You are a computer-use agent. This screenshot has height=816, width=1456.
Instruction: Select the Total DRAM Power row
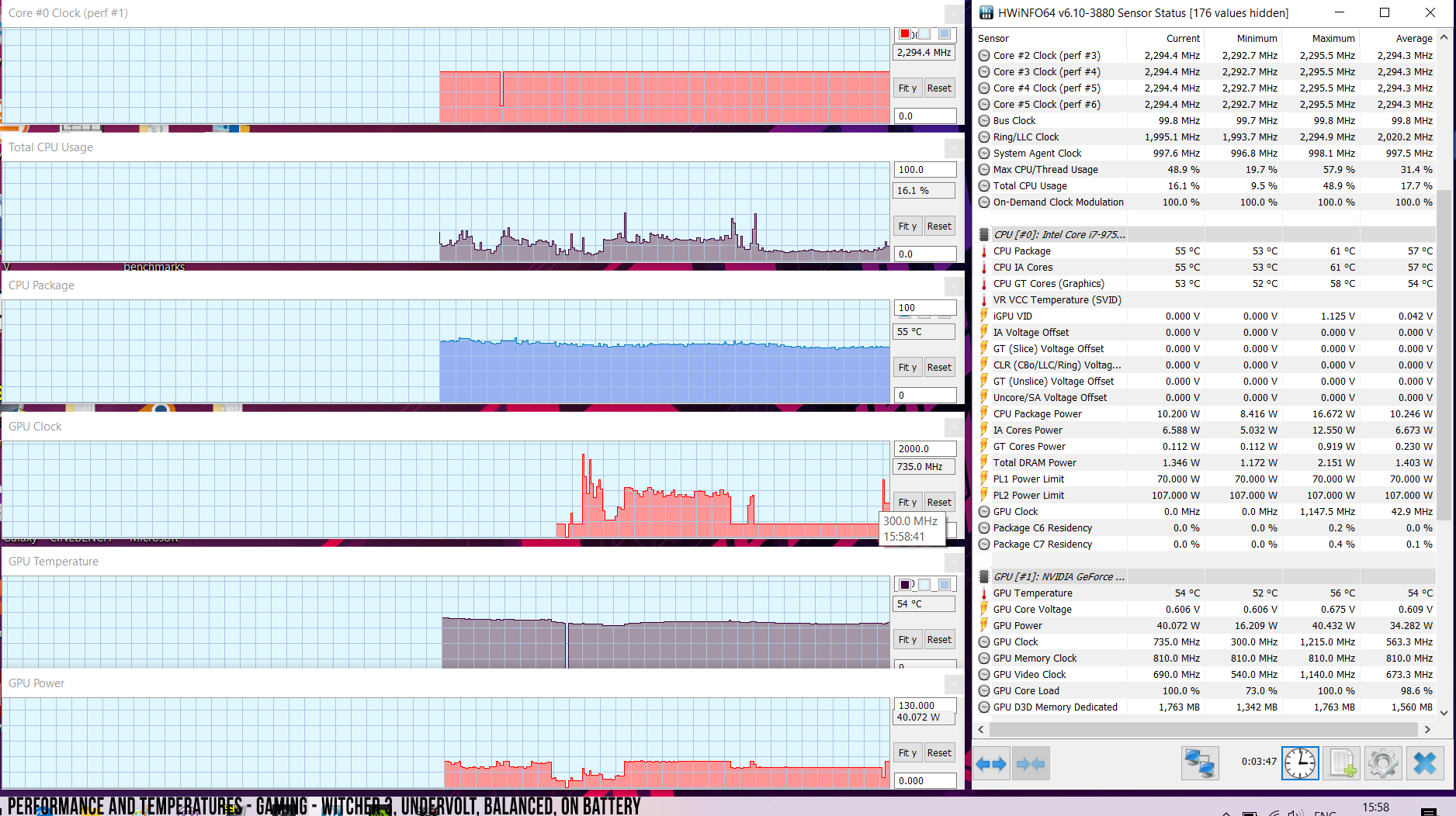[1205, 462]
